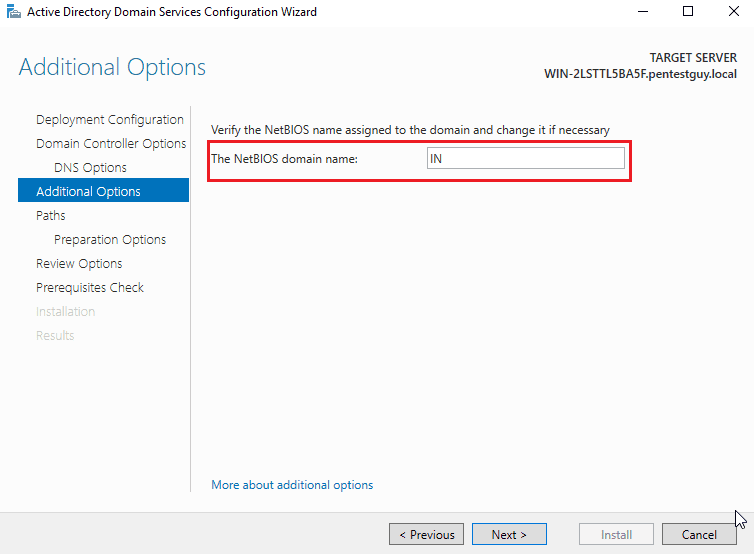Jump to Paths step
754x554 pixels.
tap(50, 215)
